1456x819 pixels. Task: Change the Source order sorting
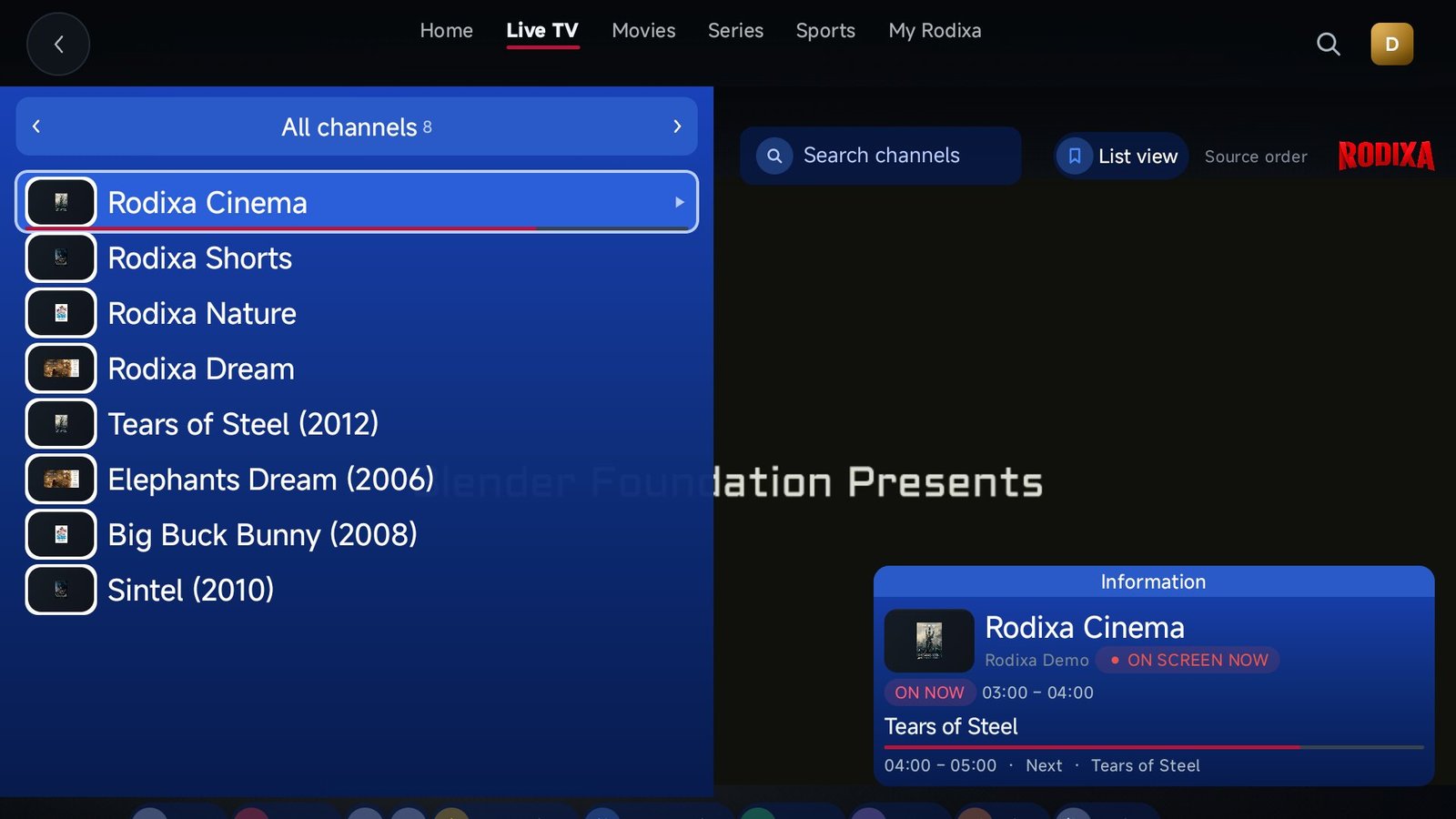1256,157
